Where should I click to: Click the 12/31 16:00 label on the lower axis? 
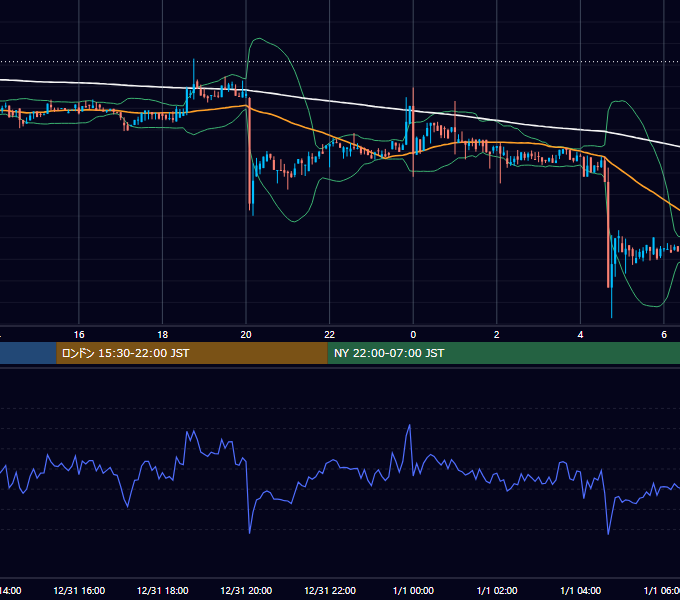[79, 590]
